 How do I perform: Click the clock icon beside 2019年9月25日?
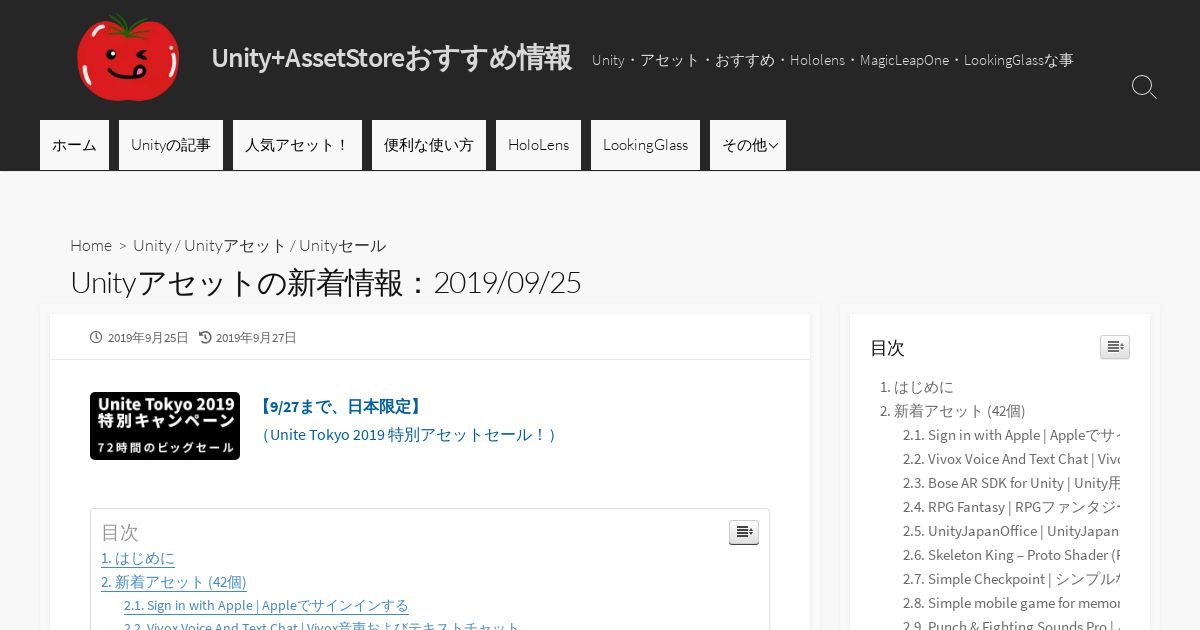click(96, 338)
